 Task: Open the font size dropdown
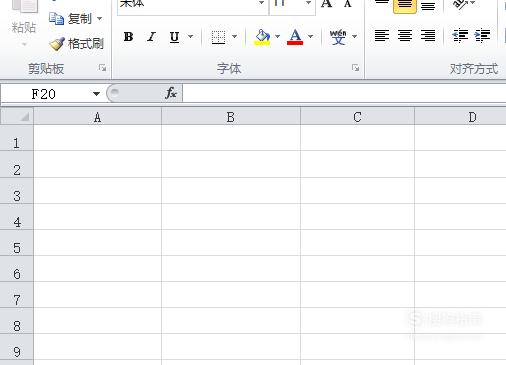[308, 3]
